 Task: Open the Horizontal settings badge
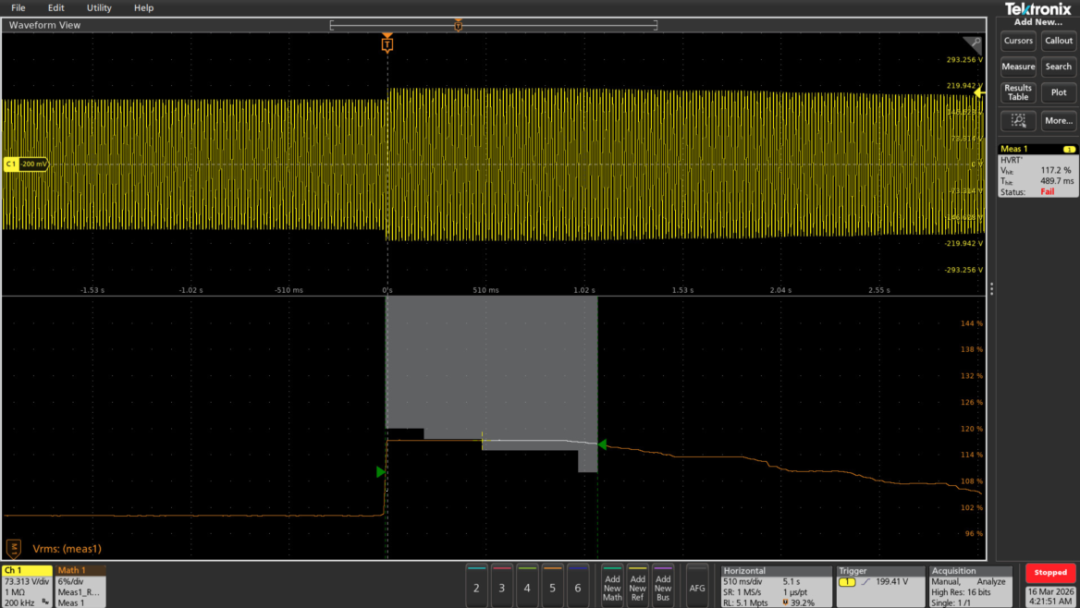[776, 586]
